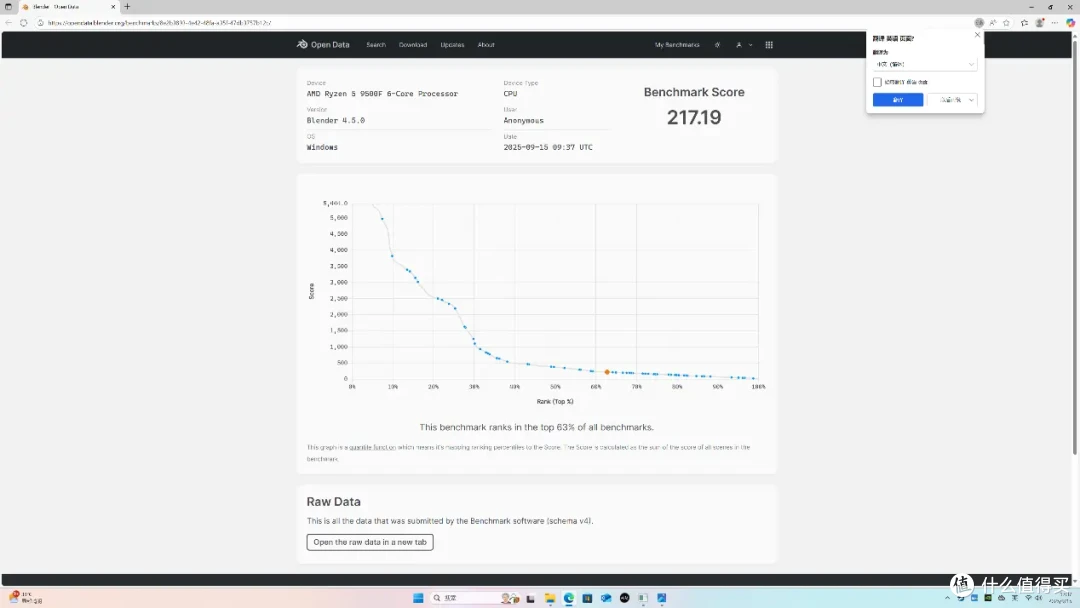The width and height of the screenshot is (1080, 608).
Task: Follow the quantile function link
Action: point(372,447)
